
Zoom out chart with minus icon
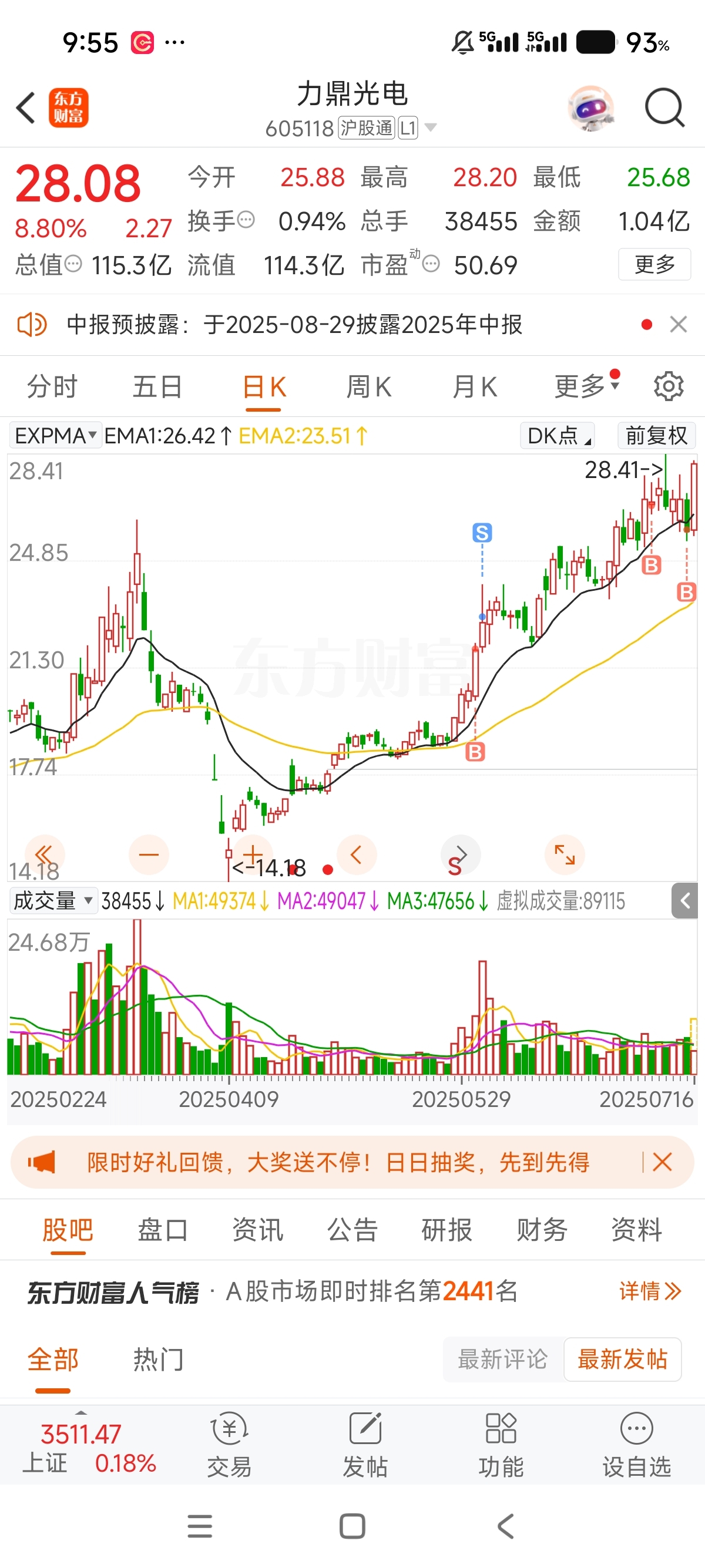pyautogui.click(x=149, y=854)
